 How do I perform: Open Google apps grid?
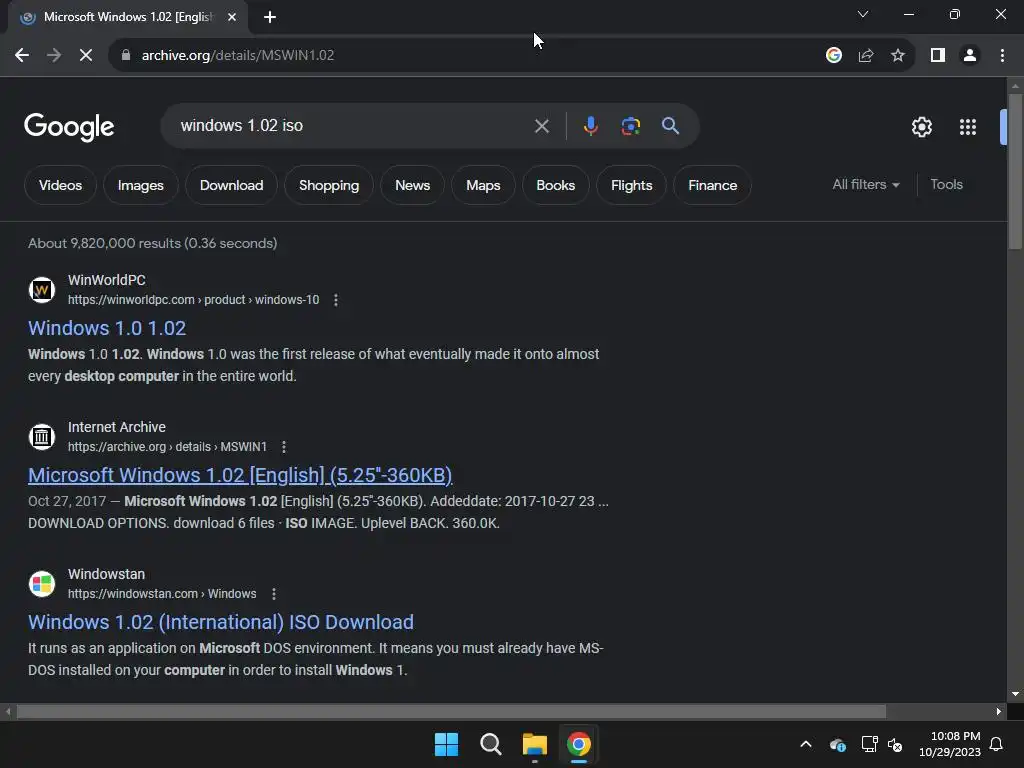coord(967,127)
